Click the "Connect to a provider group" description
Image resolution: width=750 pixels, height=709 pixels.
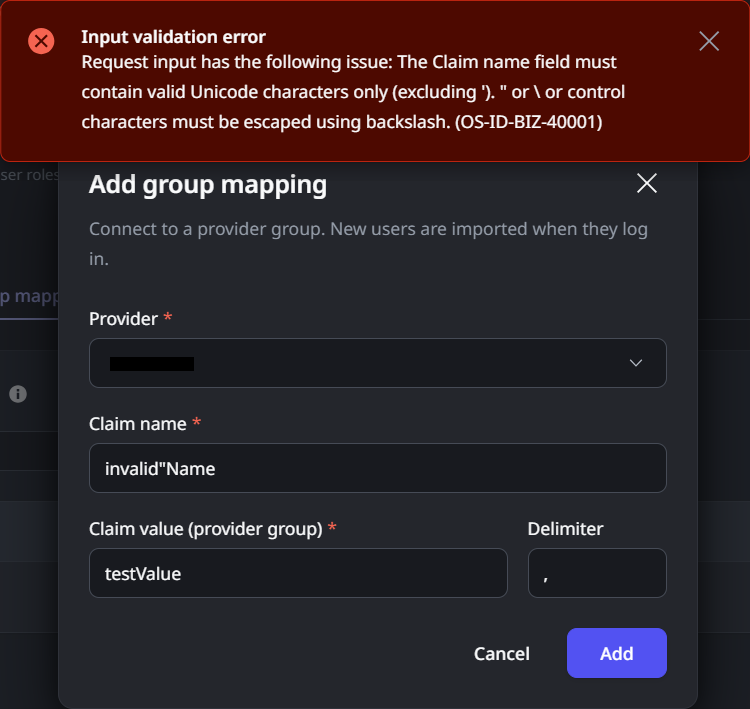368,243
